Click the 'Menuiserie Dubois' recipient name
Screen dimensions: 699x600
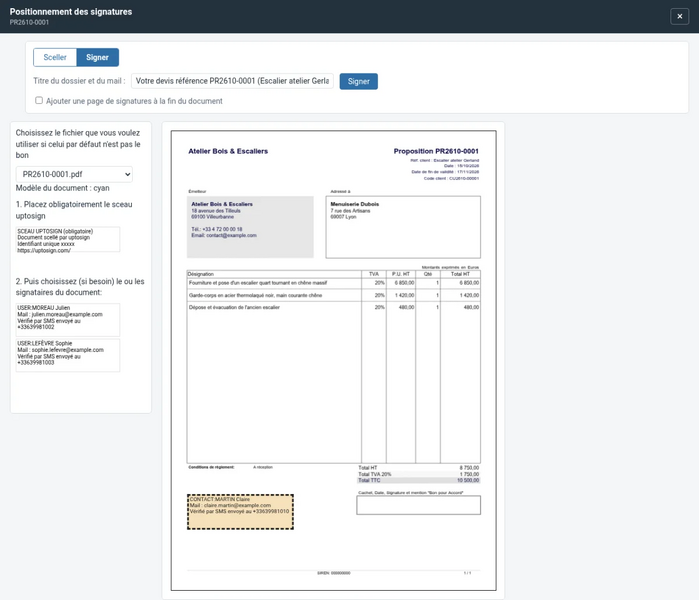coord(354,204)
